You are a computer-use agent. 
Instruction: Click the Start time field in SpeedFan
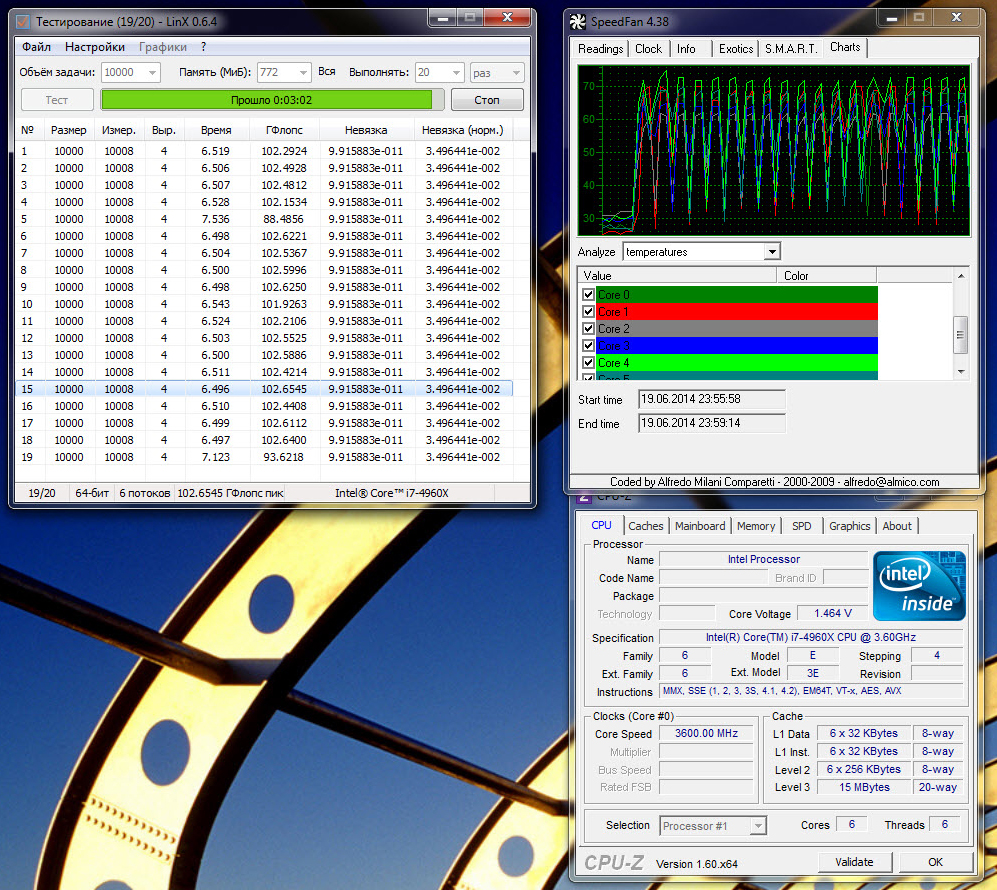(x=712, y=399)
